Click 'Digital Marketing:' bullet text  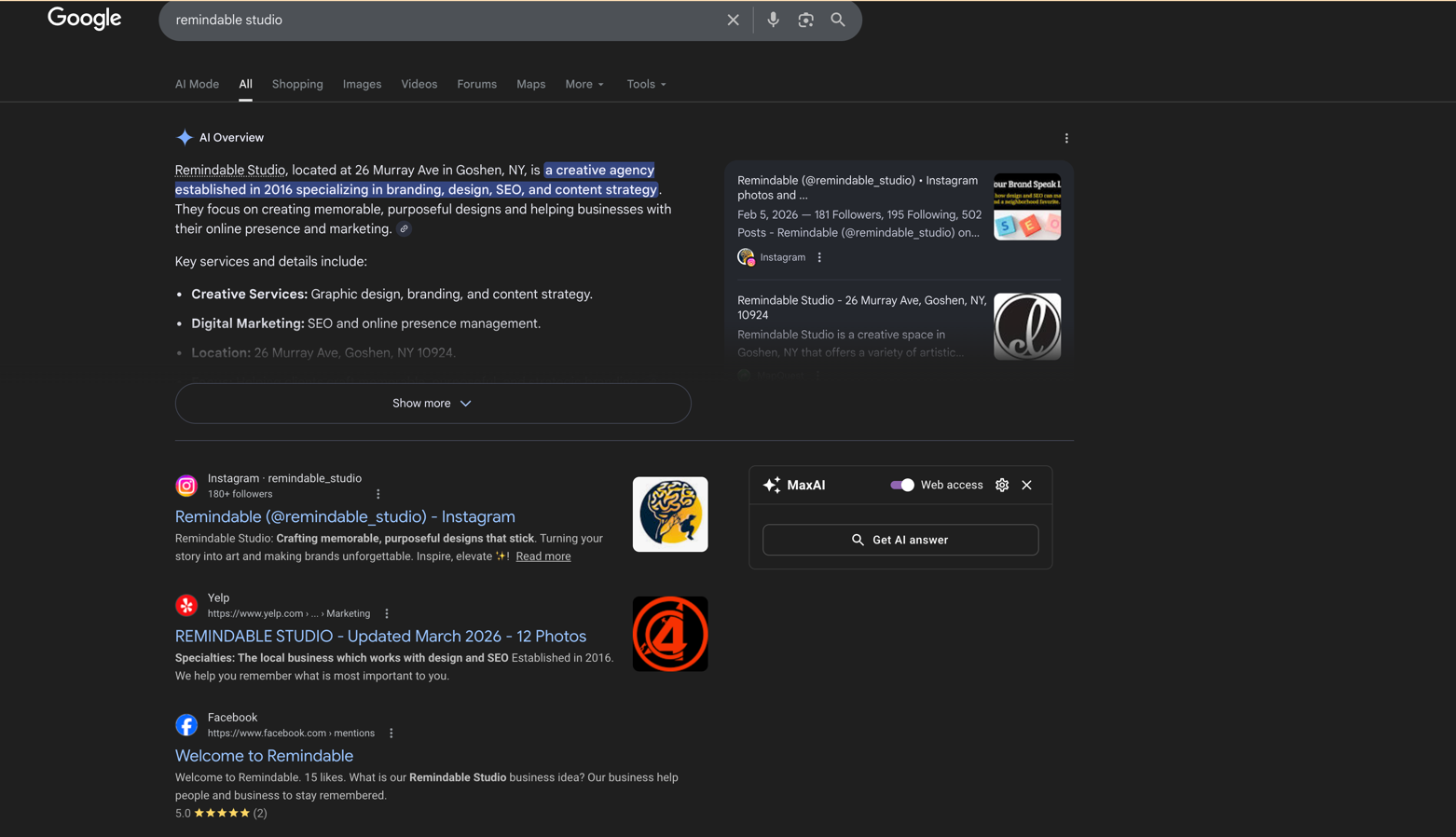click(247, 323)
